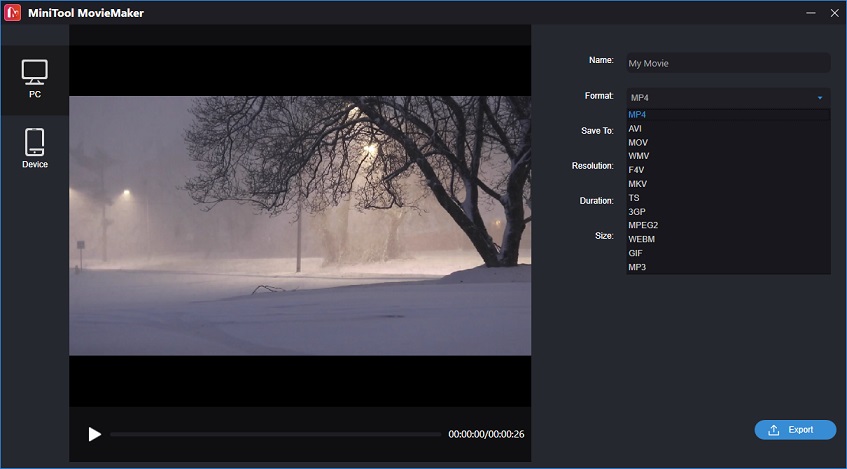Screen dimensions: 847x469
Task: Click the Export button
Action: click(795, 430)
